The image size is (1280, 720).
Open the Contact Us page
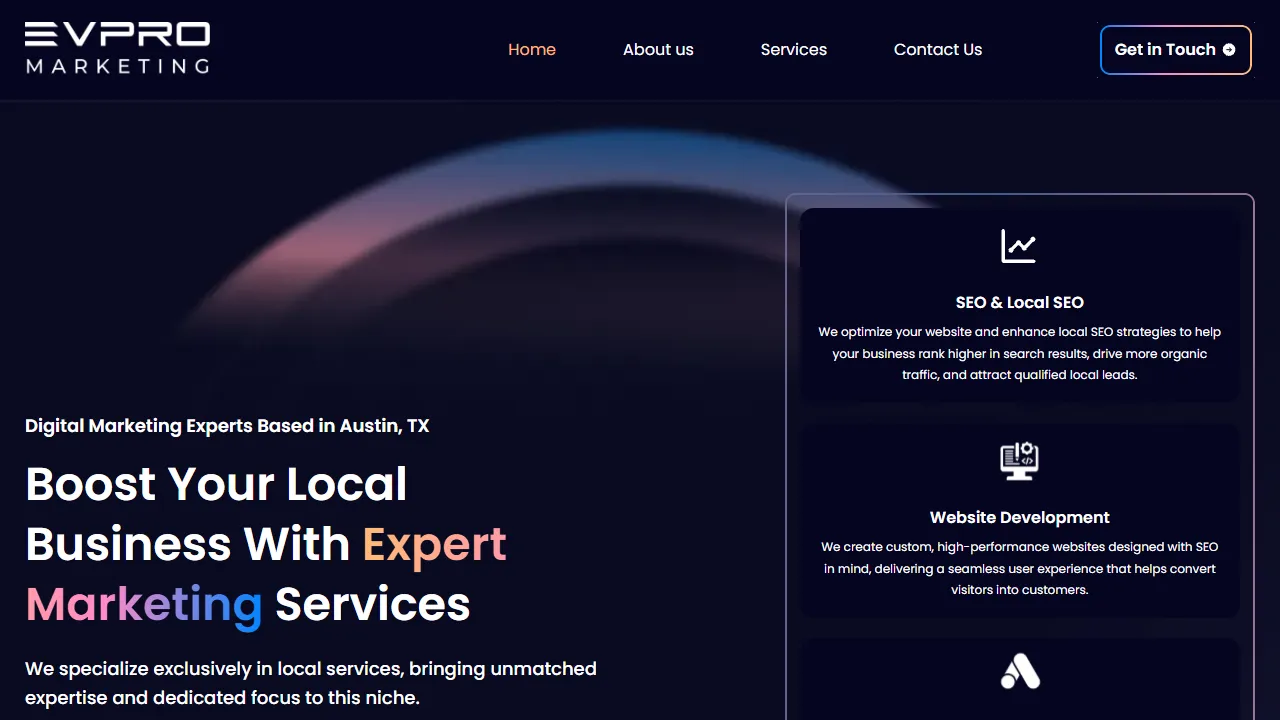point(937,49)
